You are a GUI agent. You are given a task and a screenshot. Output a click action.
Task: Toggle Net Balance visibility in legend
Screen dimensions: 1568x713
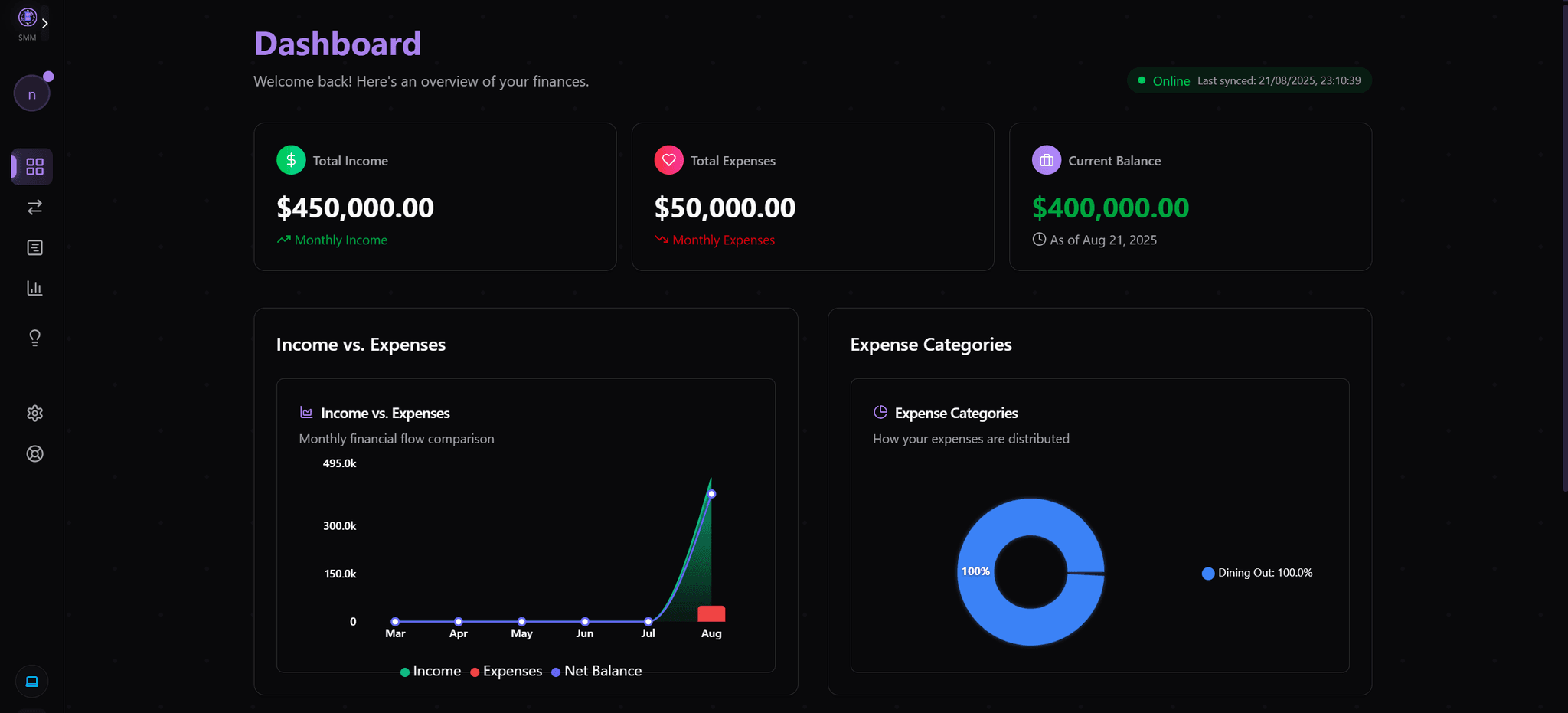click(x=596, y=671)
